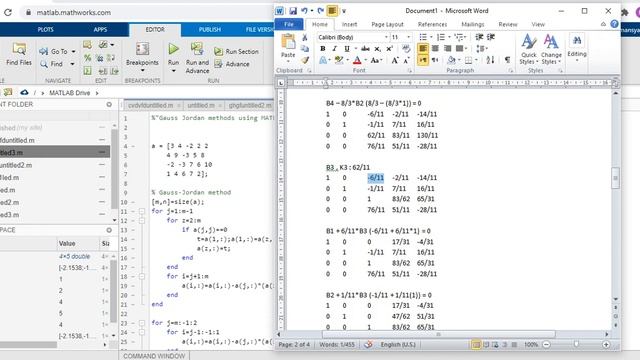Switch to MATLAB PLOTS tab

tap(45, 29)
